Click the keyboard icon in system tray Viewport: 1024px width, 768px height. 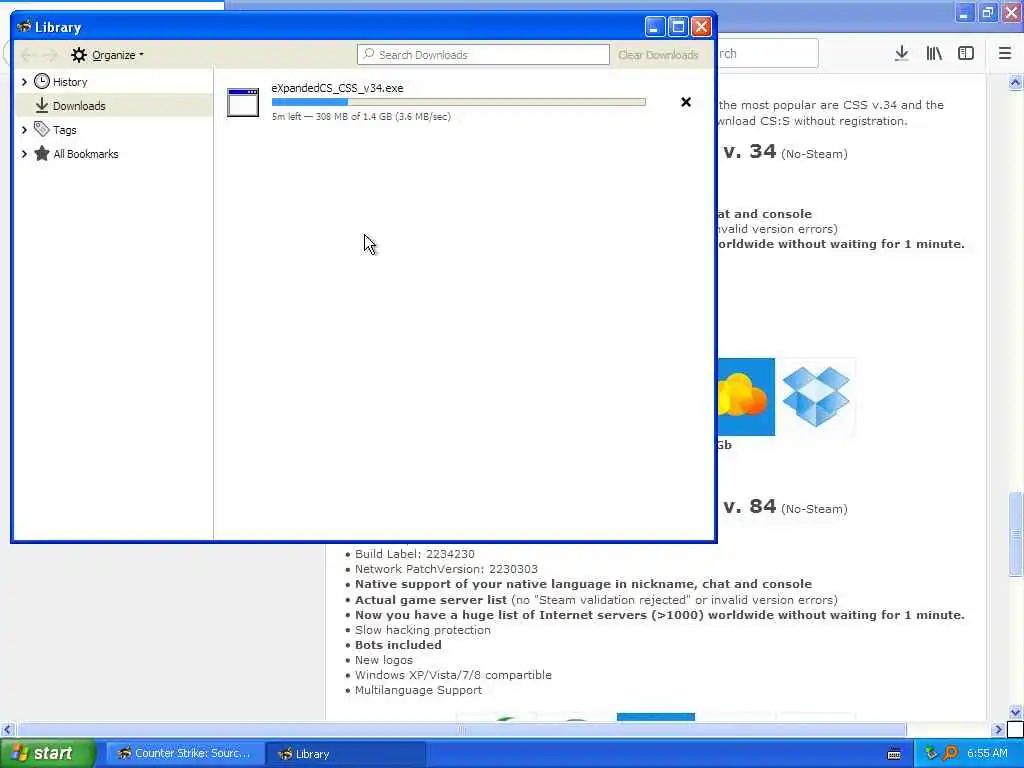click(x=894, y=754)
